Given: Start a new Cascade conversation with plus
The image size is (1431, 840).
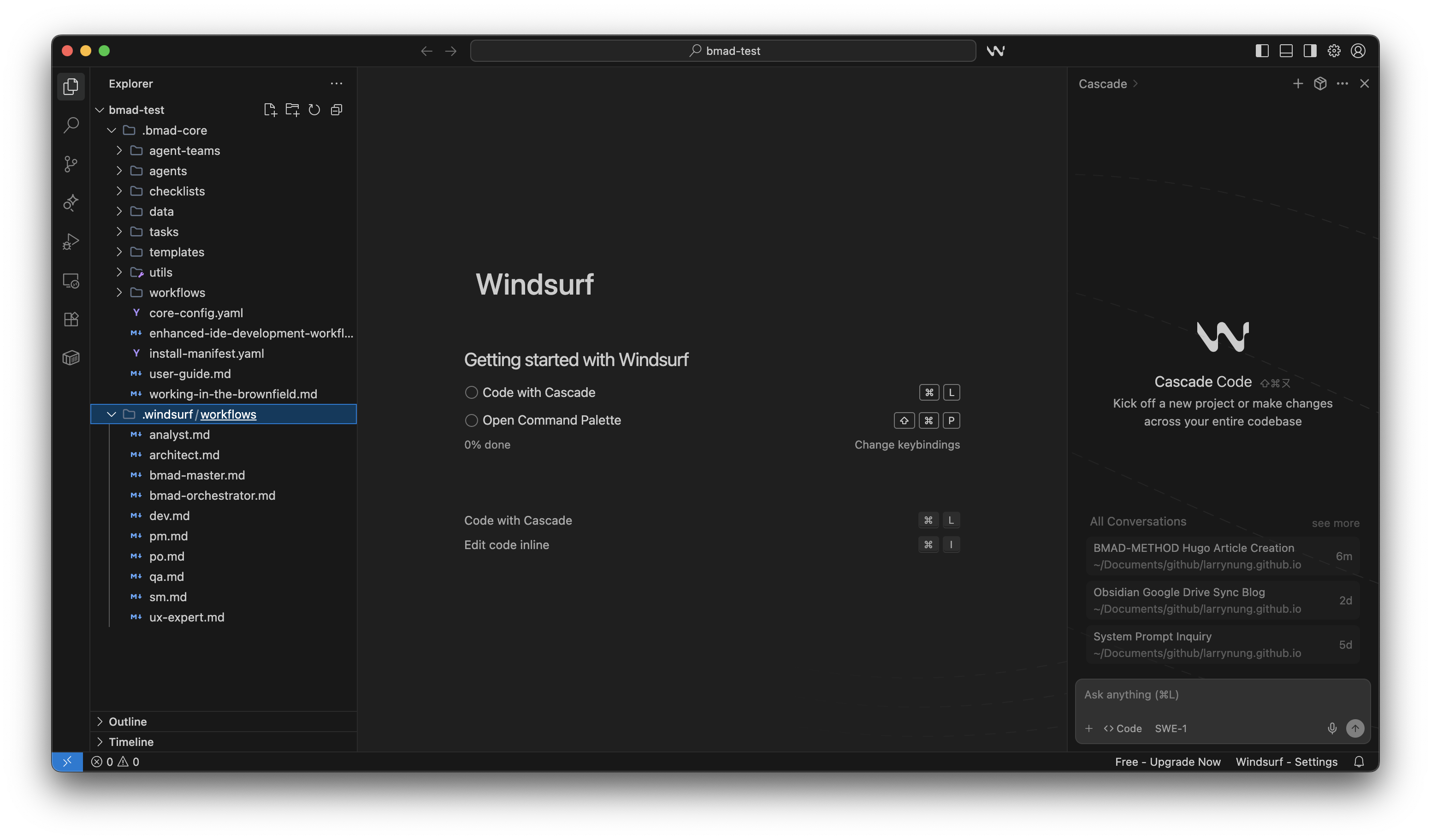Looking at the screenshot, I should pyautogui.click(x=1298, y=83).
